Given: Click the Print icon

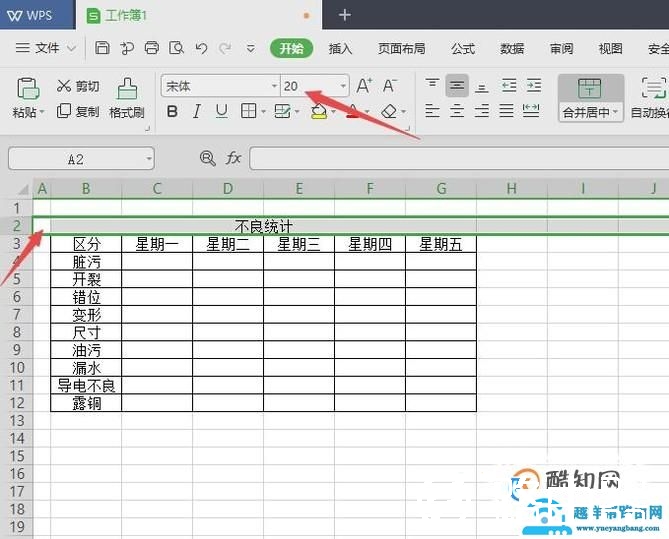Looking at the screenshot, I should point(151,48).
